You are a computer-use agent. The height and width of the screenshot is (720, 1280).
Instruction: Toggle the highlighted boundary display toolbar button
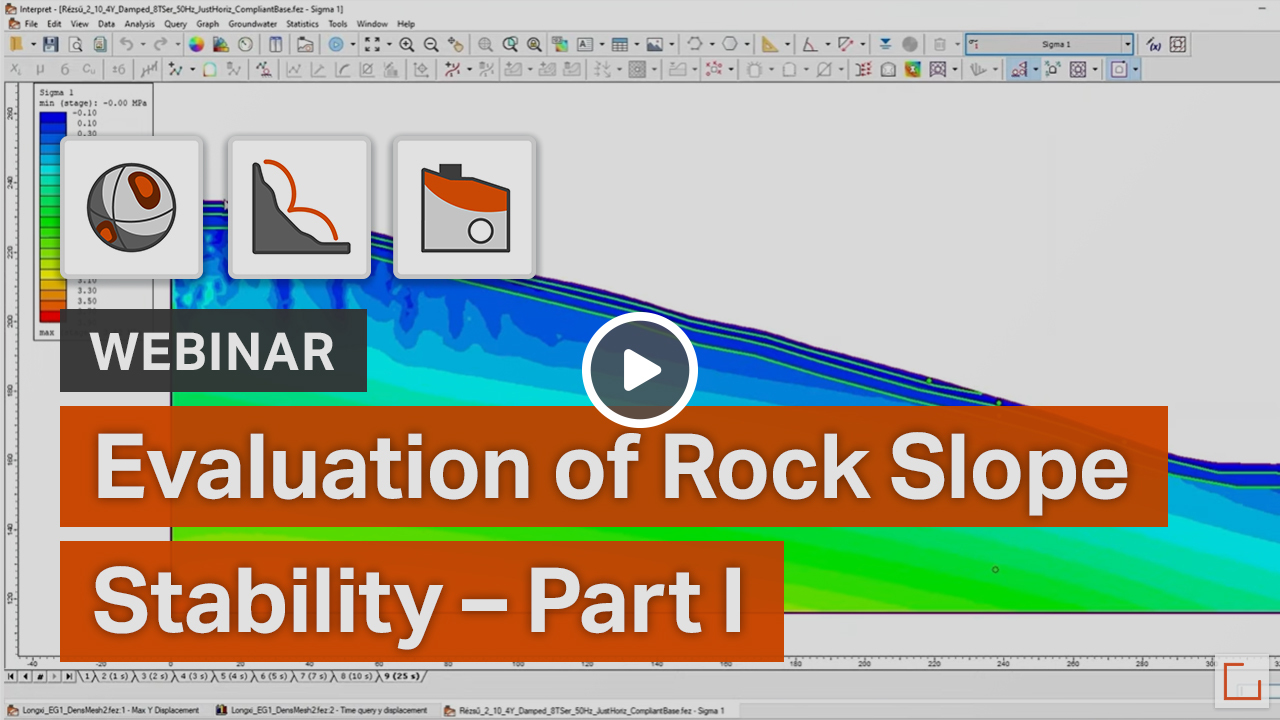click(x=1119, y=70)
